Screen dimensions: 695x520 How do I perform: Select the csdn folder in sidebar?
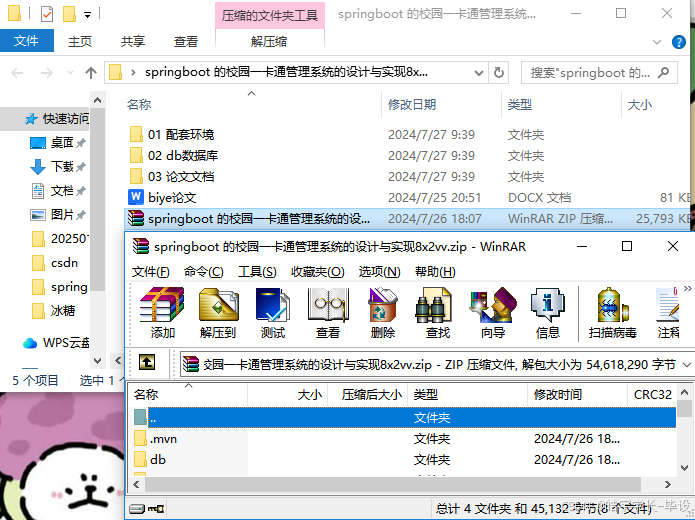pos(55,262)
